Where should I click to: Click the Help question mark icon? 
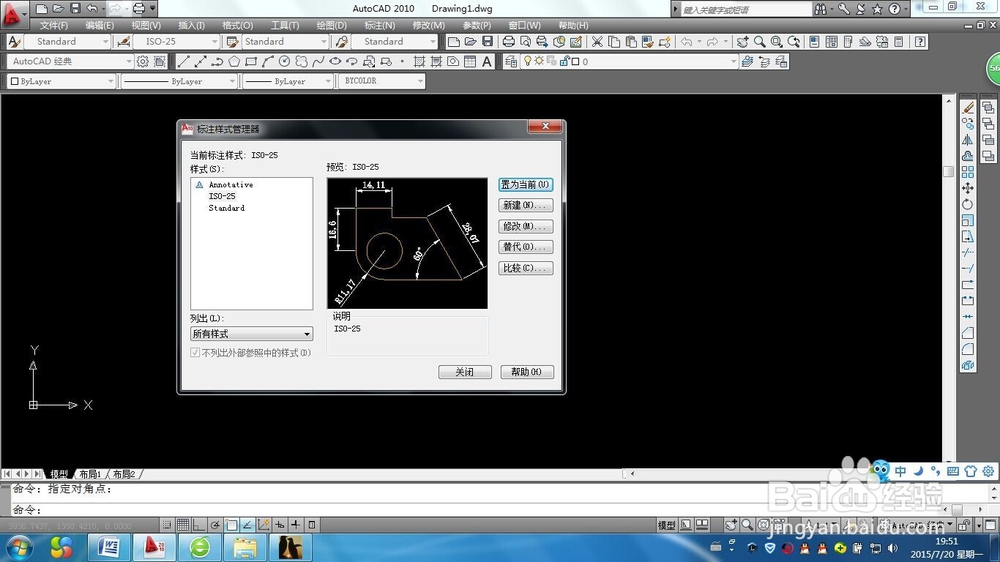[x=920, y=41]
